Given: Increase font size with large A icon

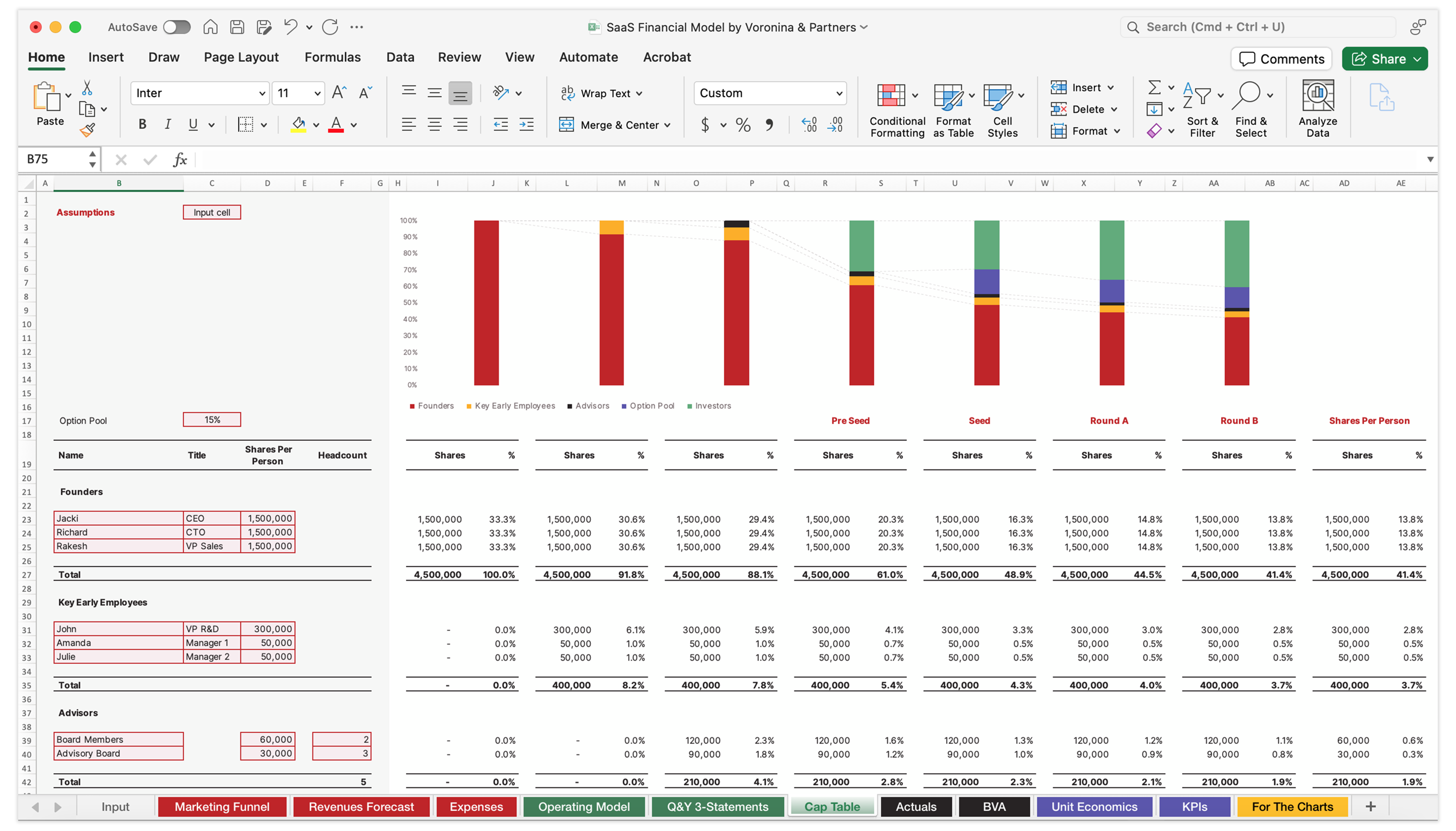Looking at the screenshot, I should coord(339,93).
